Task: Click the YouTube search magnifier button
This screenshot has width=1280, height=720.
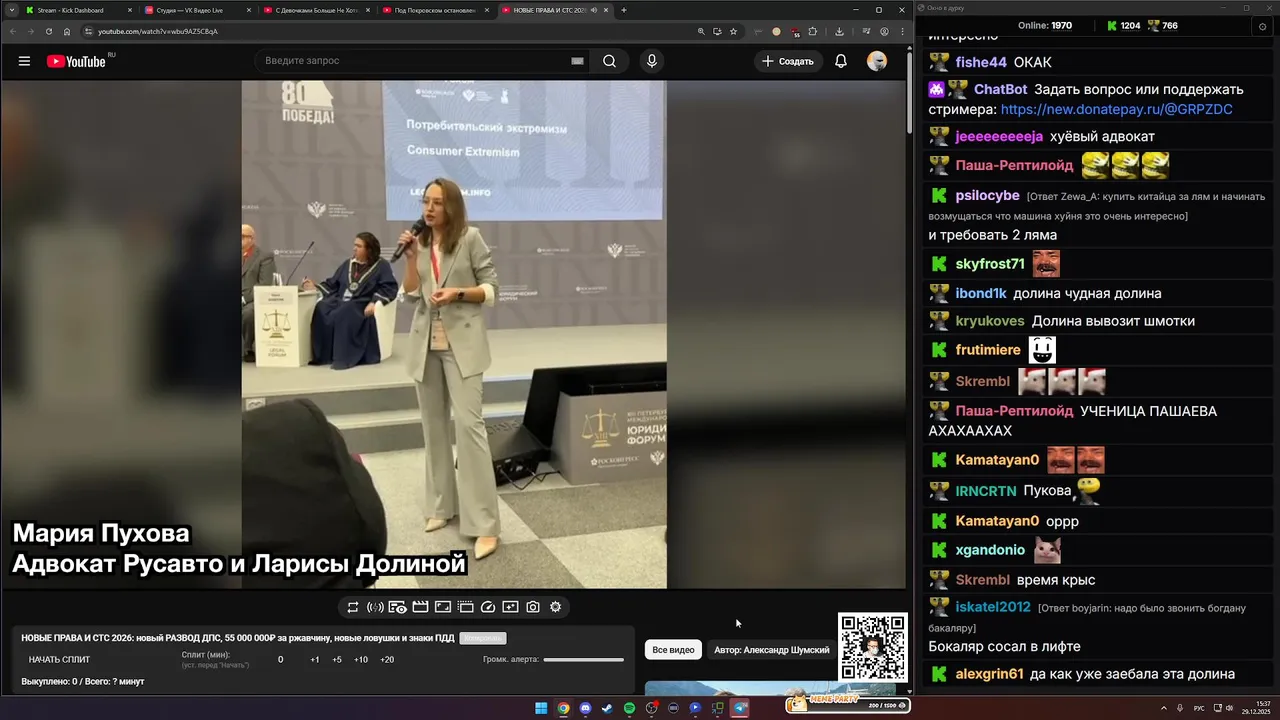Action: point(609,61)
